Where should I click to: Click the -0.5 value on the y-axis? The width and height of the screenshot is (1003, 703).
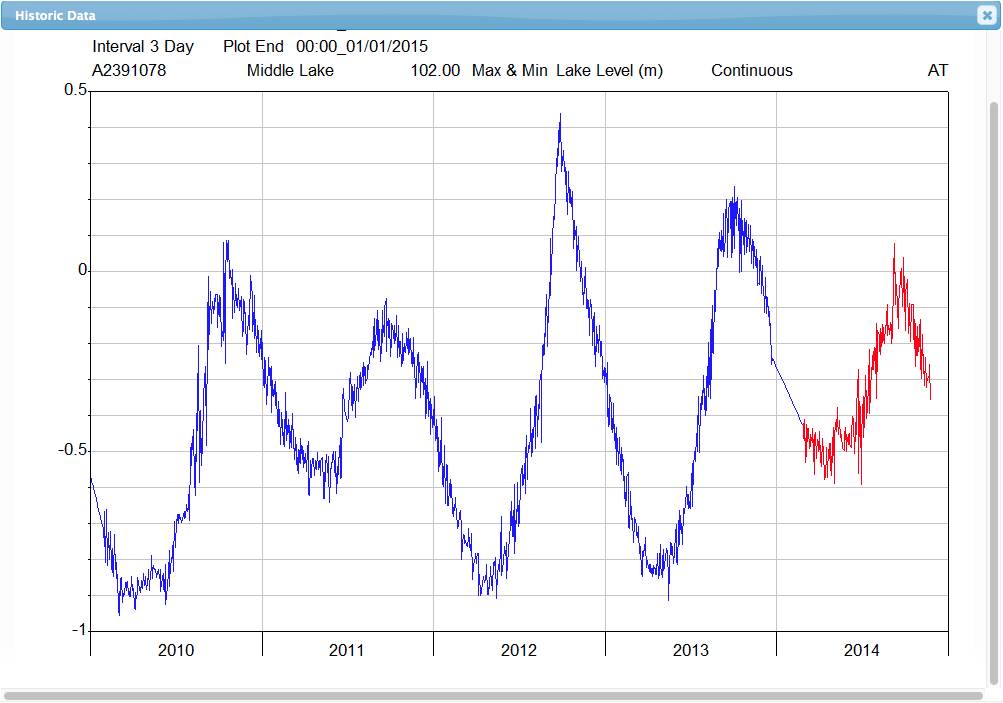point(72,450)
